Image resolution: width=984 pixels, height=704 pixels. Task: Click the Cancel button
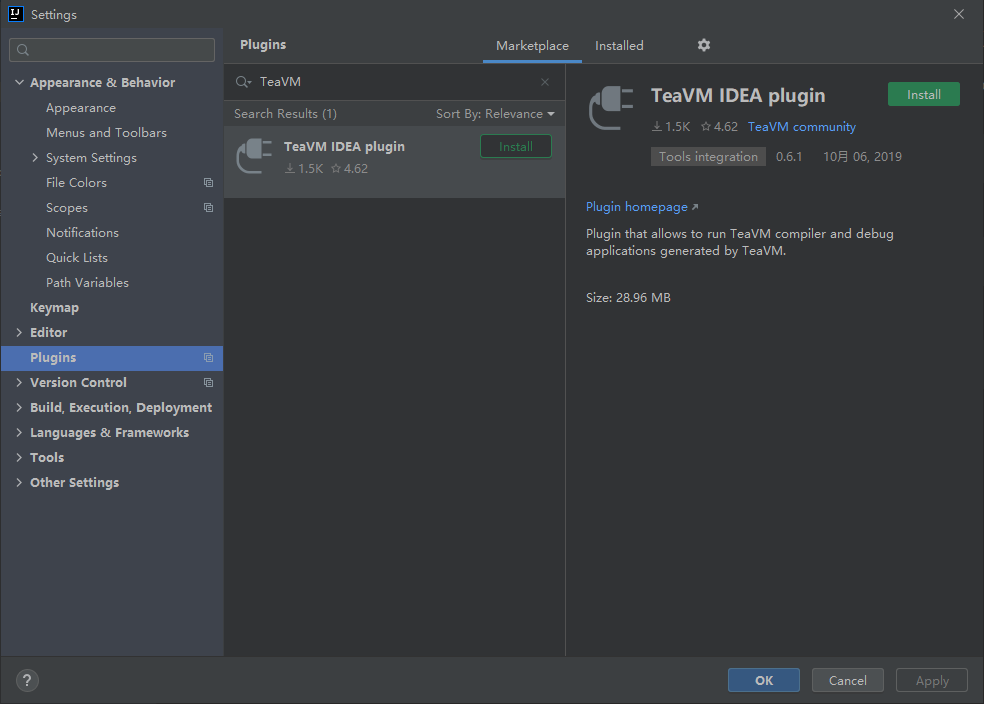tap(848, 680)
